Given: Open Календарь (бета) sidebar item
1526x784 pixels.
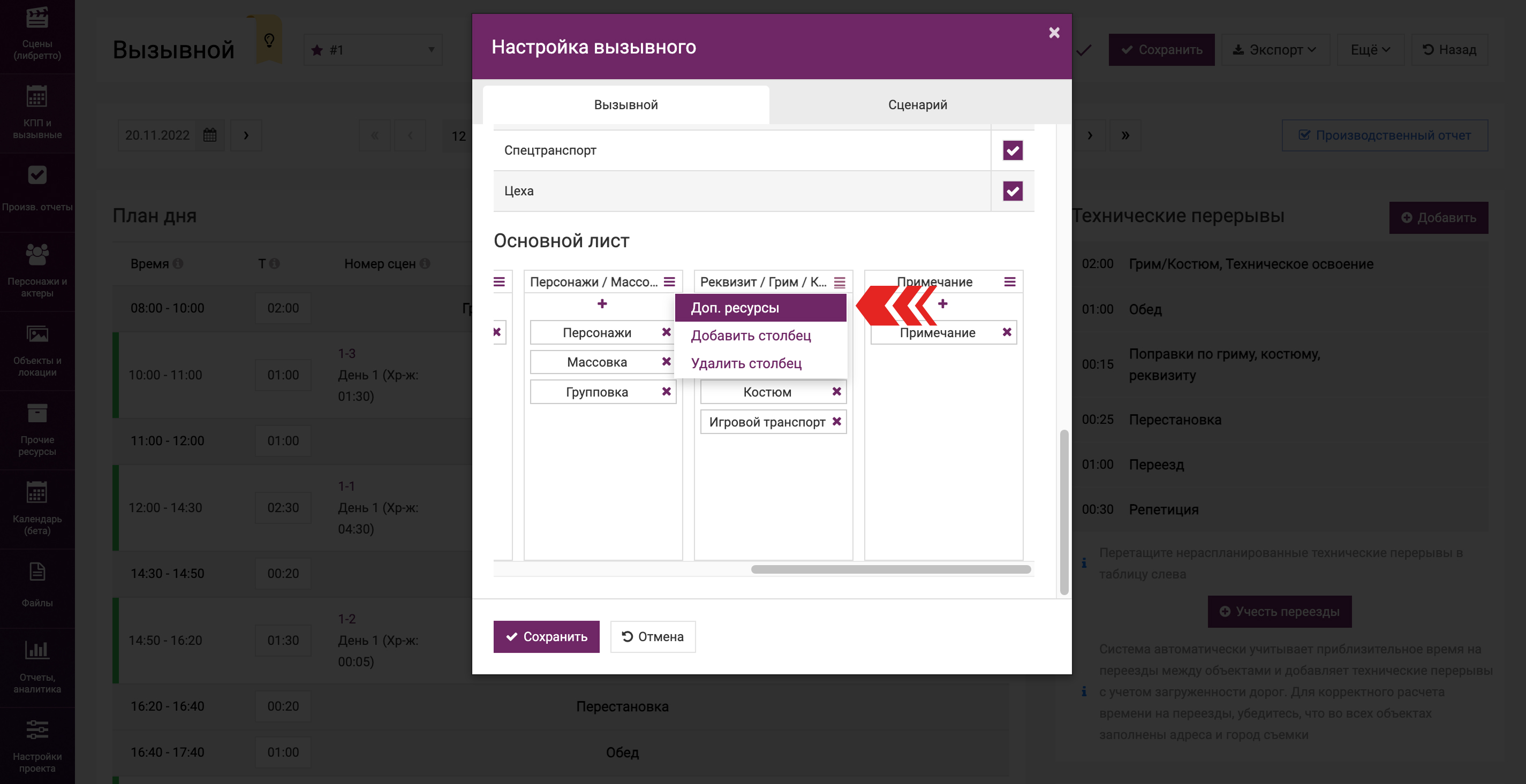Looking at the screenshot, I should (x=37, y=509).
